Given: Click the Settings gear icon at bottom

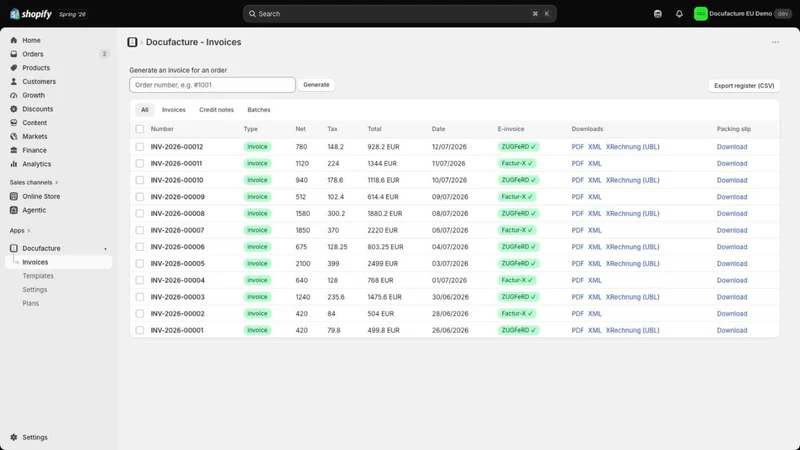Looking at the screenshot, I should [14, 437].
